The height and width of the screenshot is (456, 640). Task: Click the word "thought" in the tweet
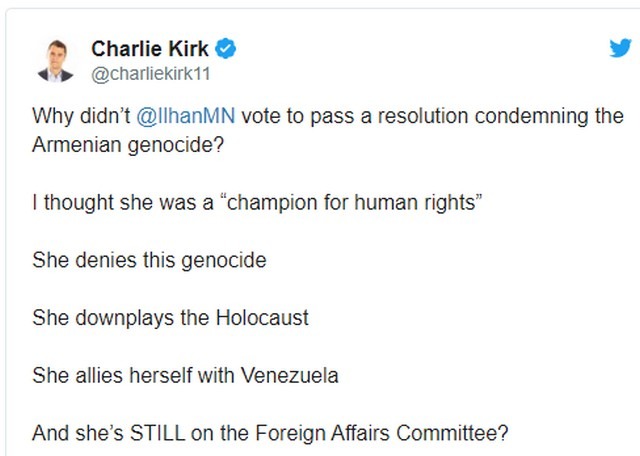(78, 202)
